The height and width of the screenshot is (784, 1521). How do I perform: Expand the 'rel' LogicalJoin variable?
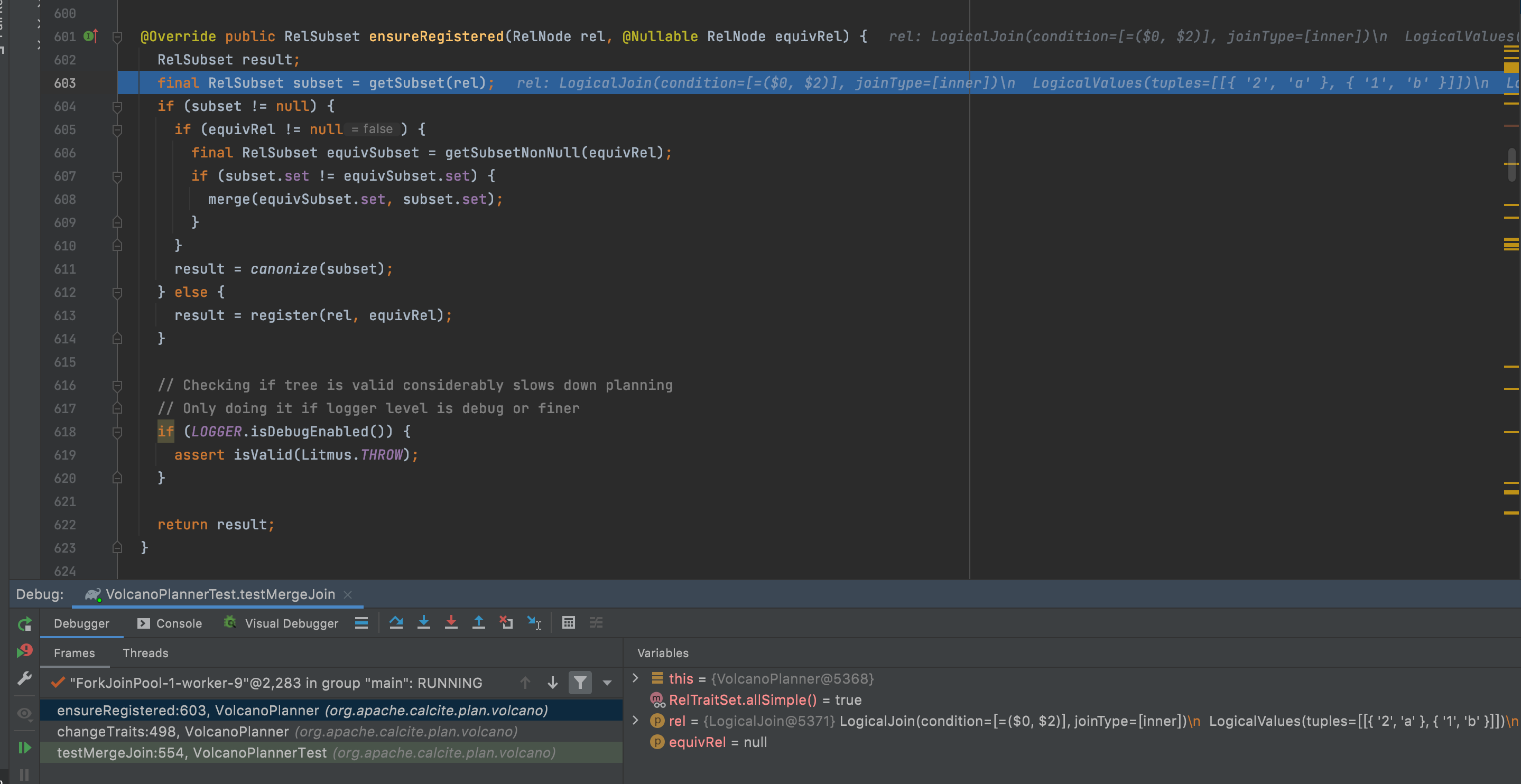[x=635, y=721]
